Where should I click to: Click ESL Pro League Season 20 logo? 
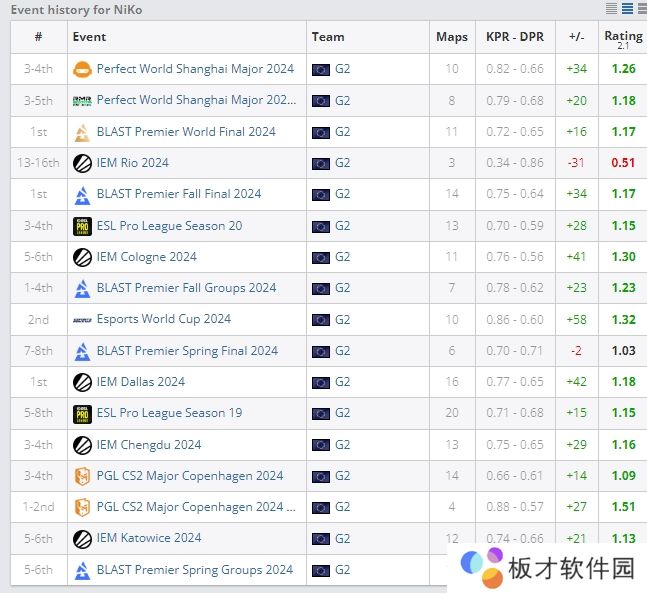[x=82, y=226]
